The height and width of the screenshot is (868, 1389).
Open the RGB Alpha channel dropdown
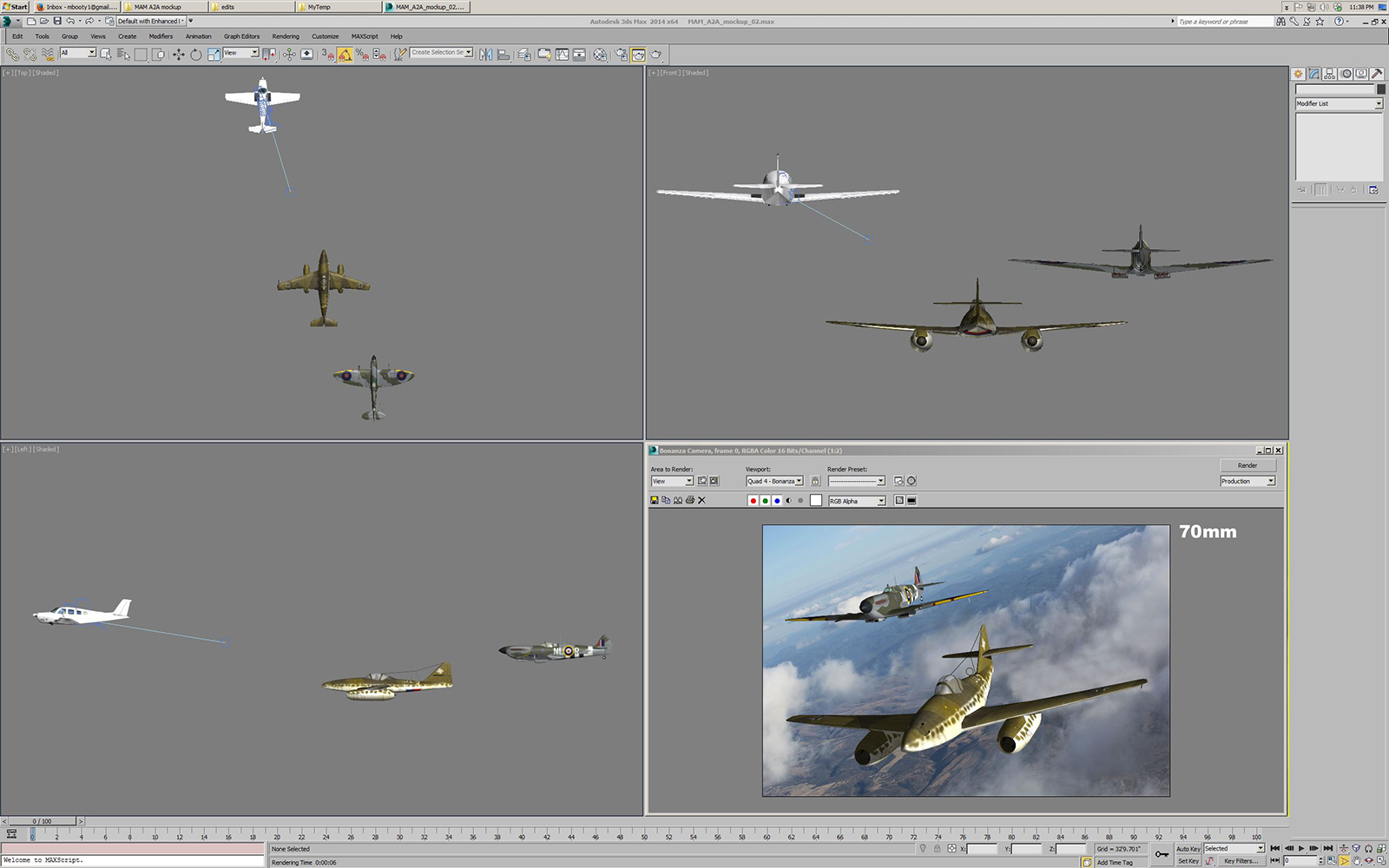coord(880,501)
